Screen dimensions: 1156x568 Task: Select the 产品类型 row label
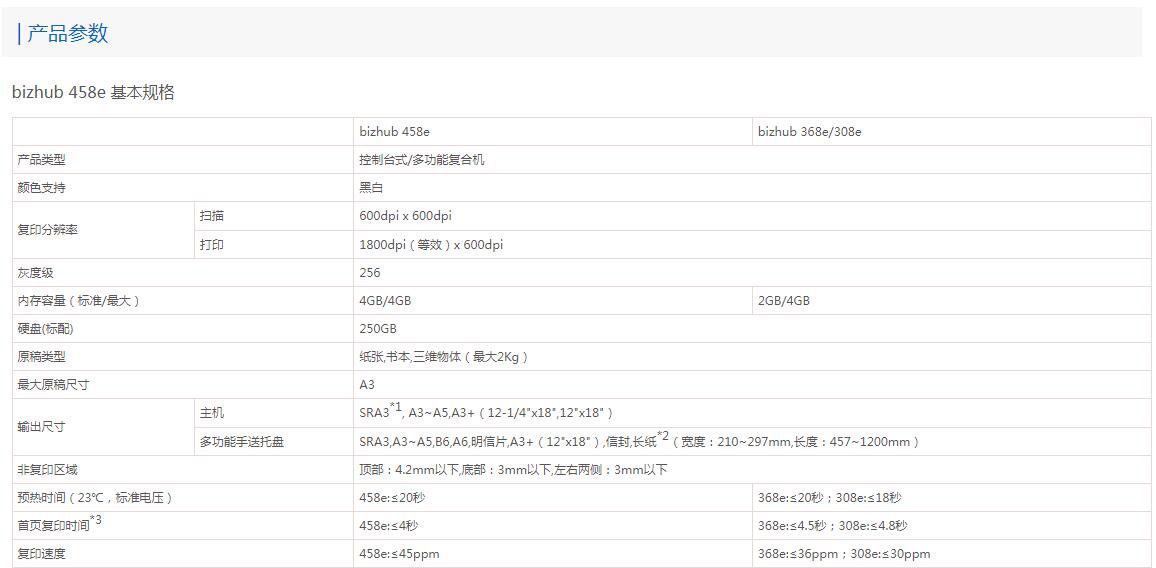[41, 159]
